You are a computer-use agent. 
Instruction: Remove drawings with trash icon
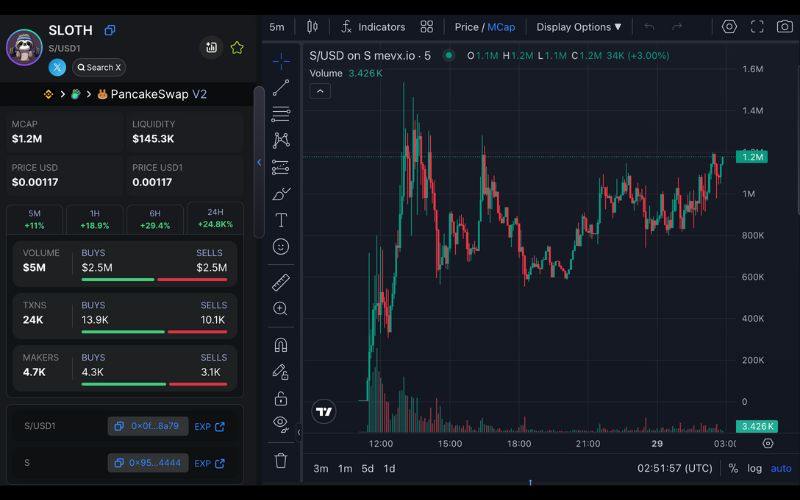[x=281, y=461]
